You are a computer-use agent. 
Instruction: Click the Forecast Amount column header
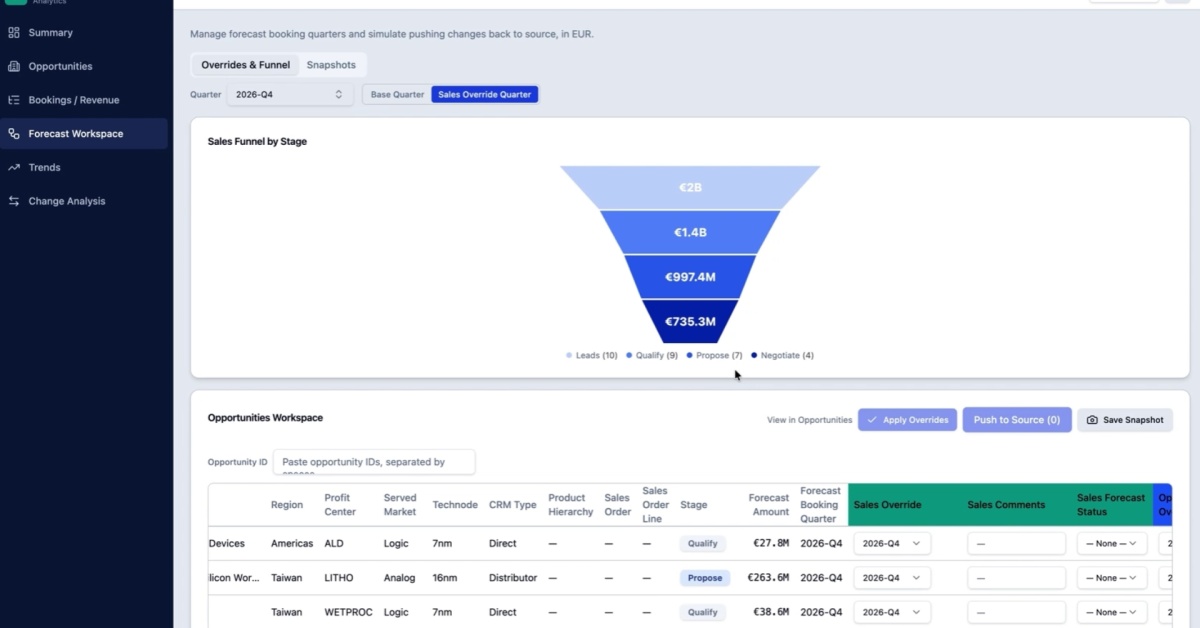(x=768, y=505)
